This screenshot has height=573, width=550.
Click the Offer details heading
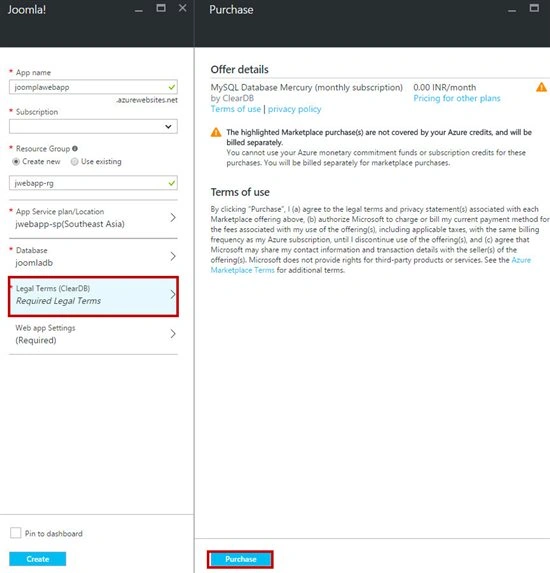click(239, 69)
